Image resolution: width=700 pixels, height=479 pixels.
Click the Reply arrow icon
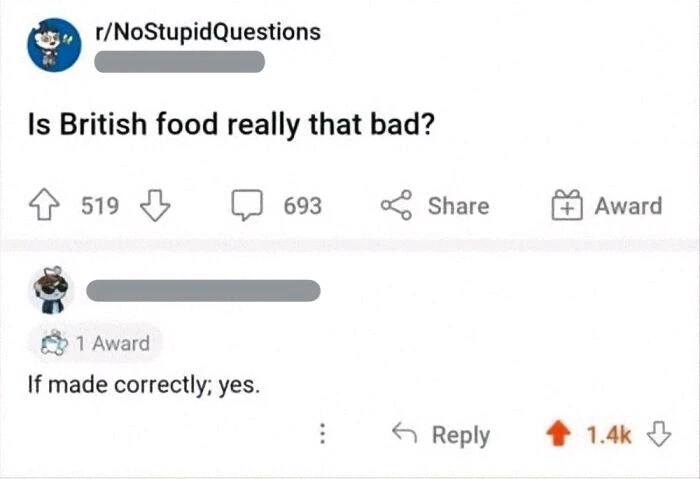click(404, 433)
